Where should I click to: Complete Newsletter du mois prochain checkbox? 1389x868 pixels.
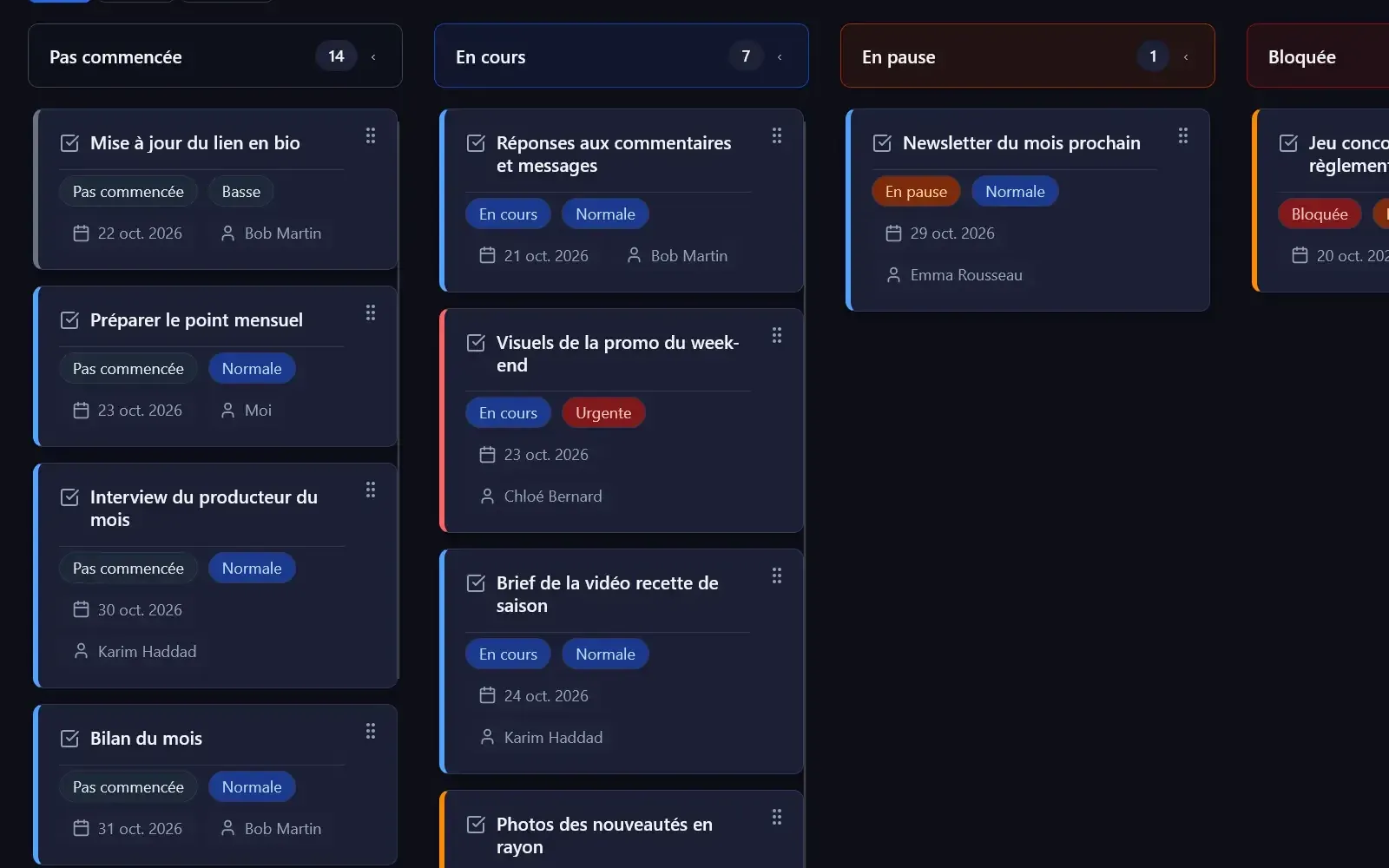pos(882,143)
